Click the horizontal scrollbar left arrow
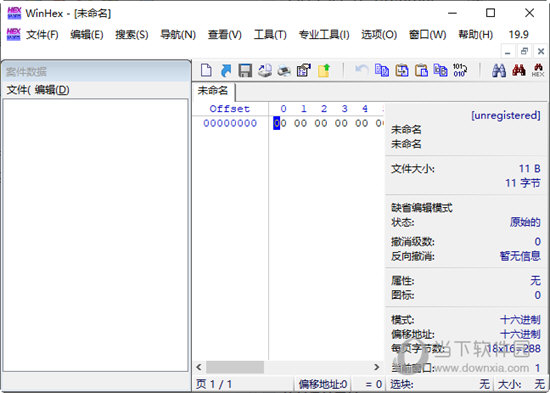The height and width of the screenshot is (393, 550). 199,367
